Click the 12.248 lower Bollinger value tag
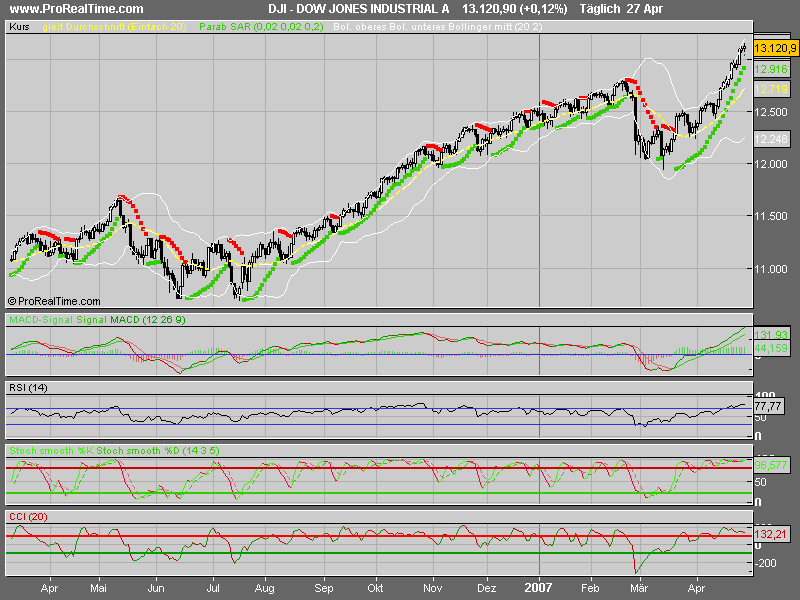This screenshot has width=800, height=600. coord(771,139)
